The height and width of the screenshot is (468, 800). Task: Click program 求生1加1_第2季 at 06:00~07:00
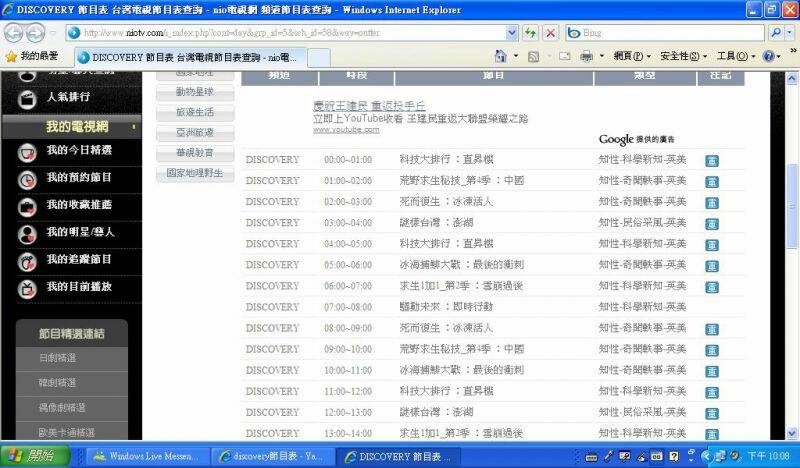click(461, 286)
